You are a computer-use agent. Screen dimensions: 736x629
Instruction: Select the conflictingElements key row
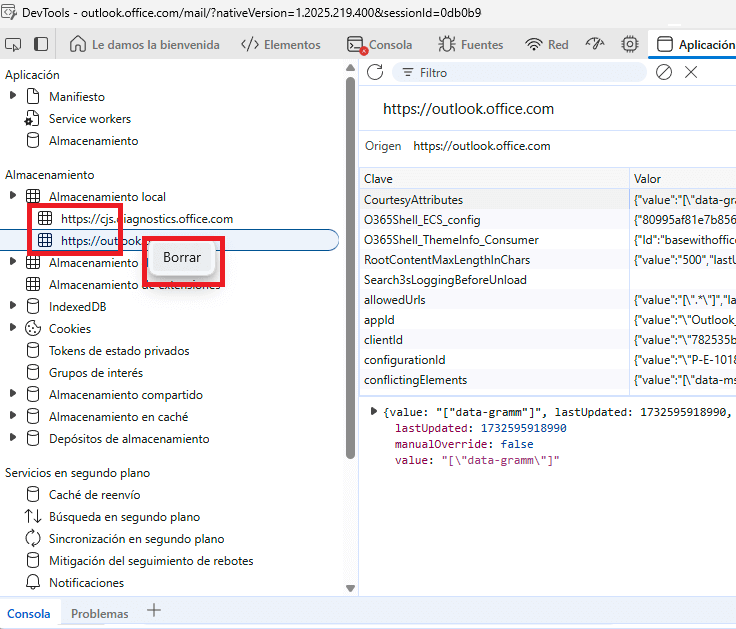click(x=494, y=380)
